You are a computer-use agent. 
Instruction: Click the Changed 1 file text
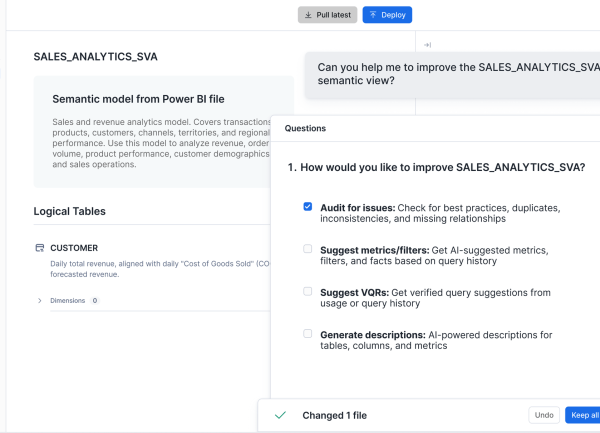[x=334, y=415]
